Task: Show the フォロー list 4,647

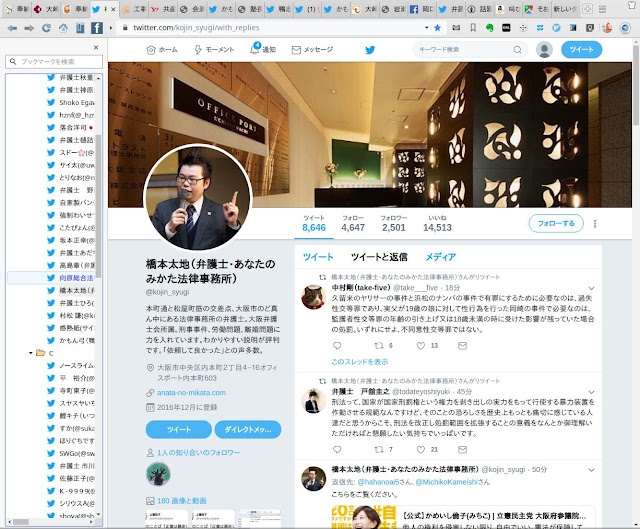Action: [353, 224]
